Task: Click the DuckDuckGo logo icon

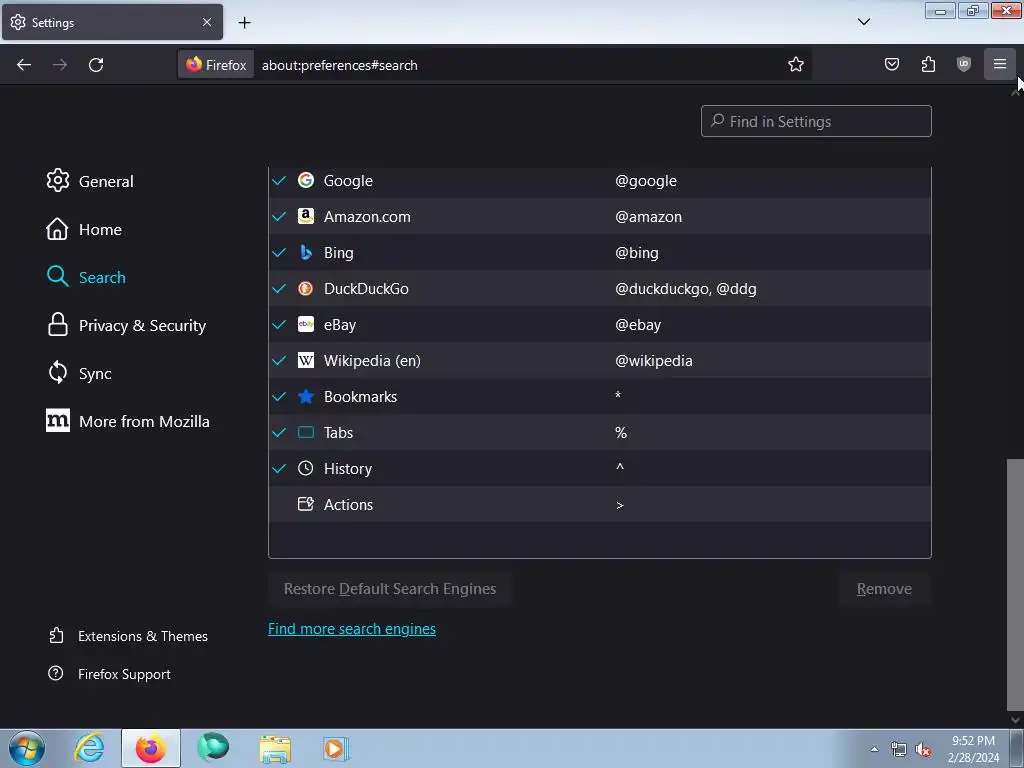Action: (306, 288)
